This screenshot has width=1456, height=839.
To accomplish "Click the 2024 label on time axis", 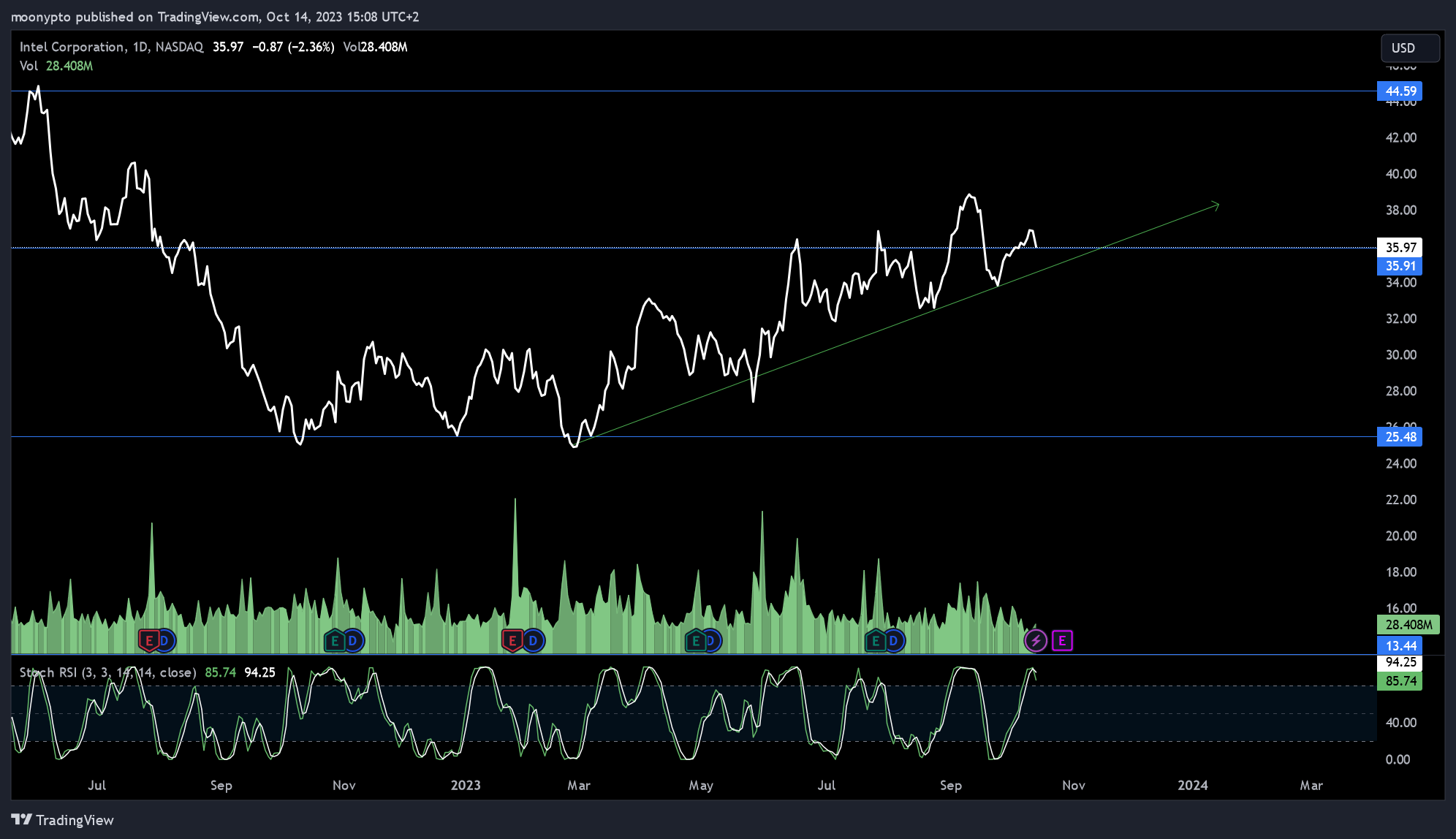I will (1193, 785).
